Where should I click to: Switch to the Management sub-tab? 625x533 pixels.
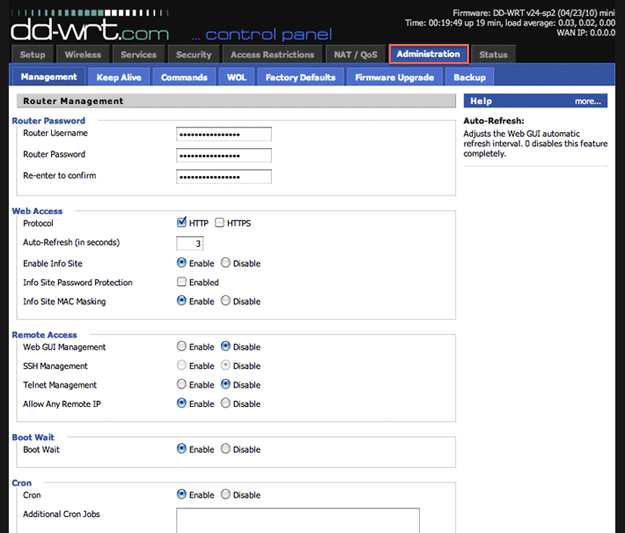tap(49, 77)
